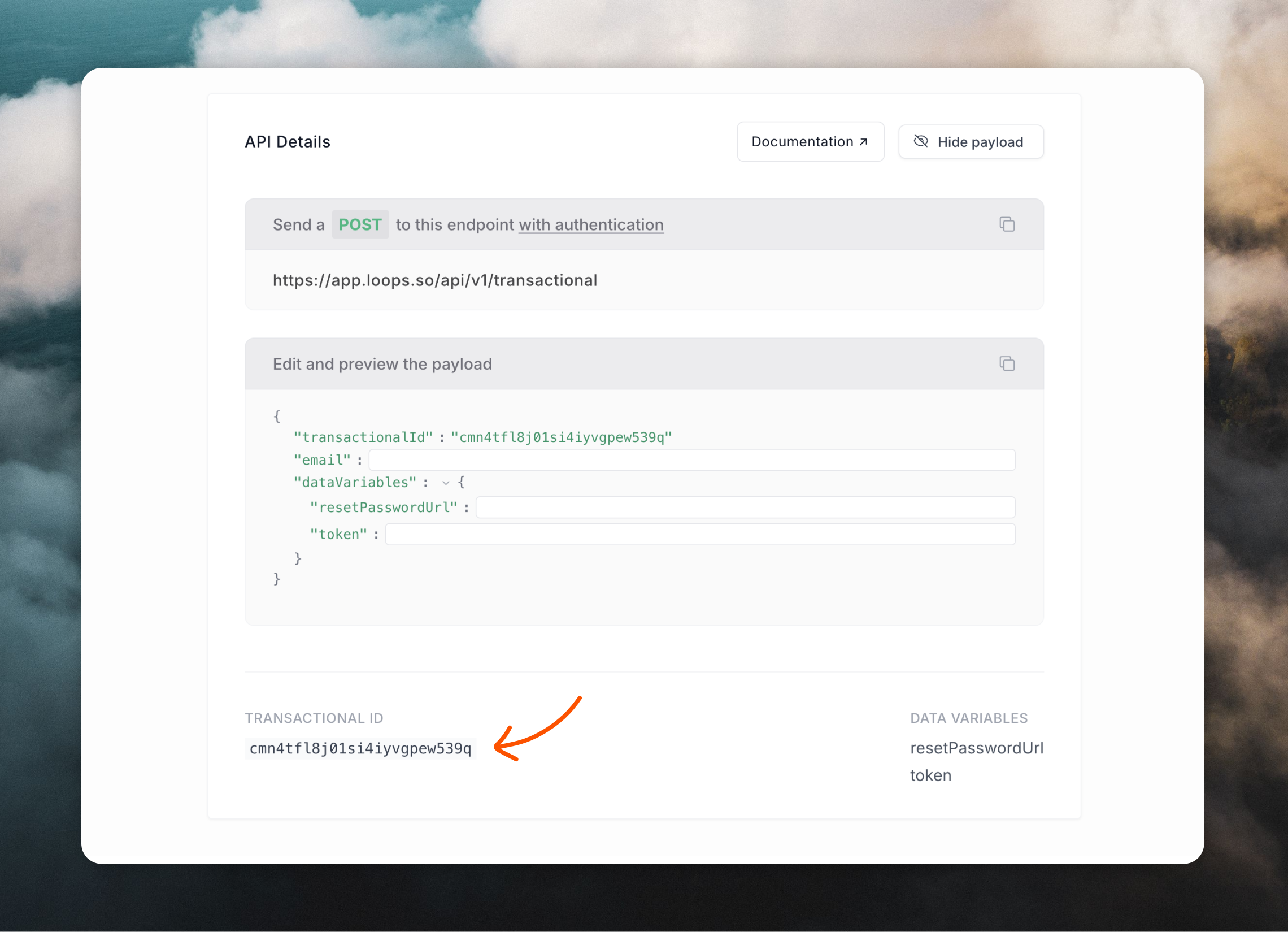Click the POST method badge

click(x=360, y=224)
